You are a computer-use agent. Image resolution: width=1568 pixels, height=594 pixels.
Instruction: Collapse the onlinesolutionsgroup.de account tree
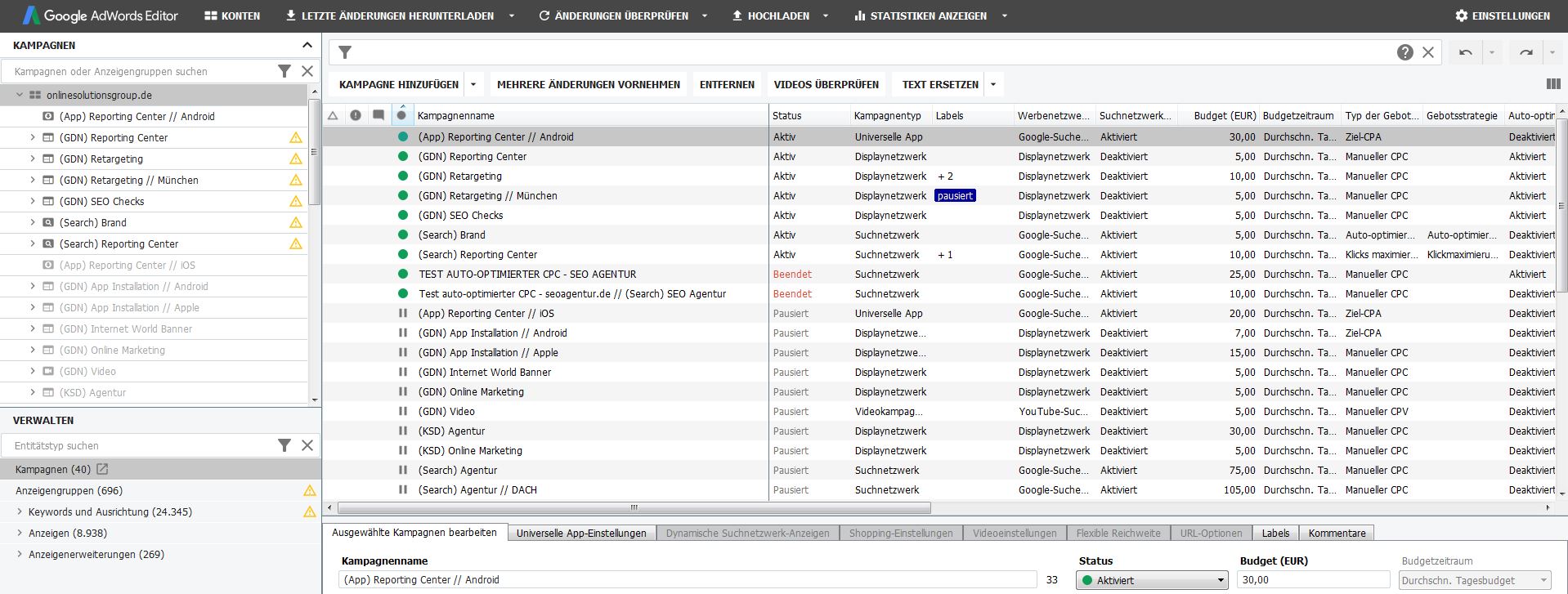coord(20,96)
